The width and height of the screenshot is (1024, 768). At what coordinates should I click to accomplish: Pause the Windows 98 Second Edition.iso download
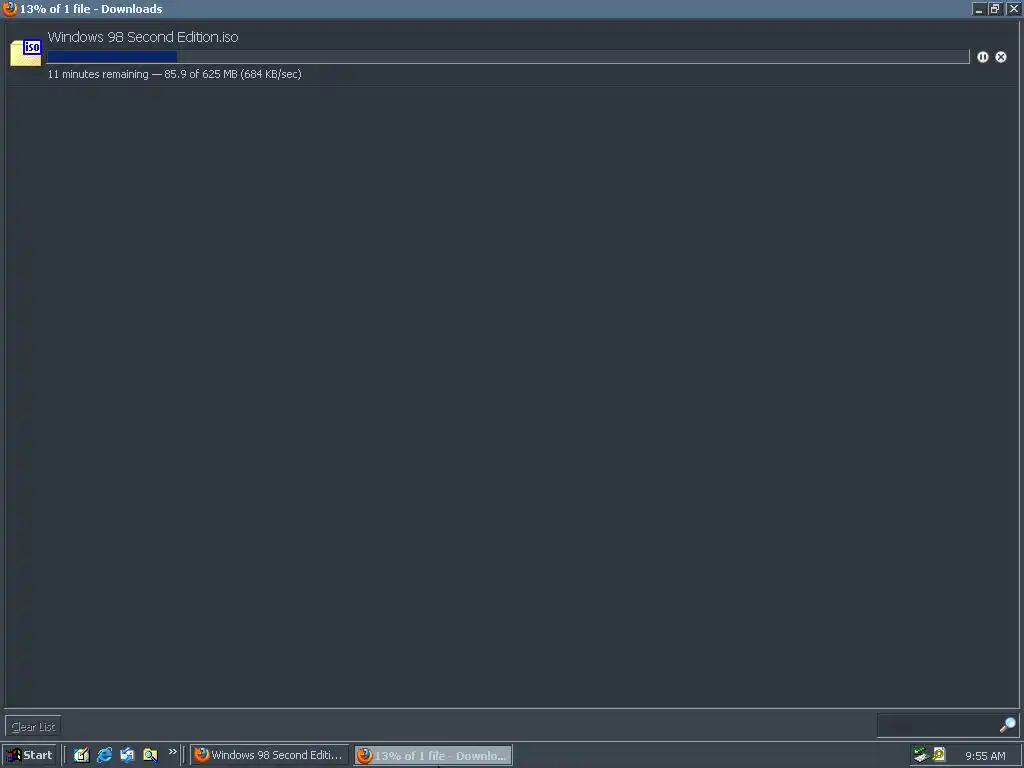[x=982, y=57]
